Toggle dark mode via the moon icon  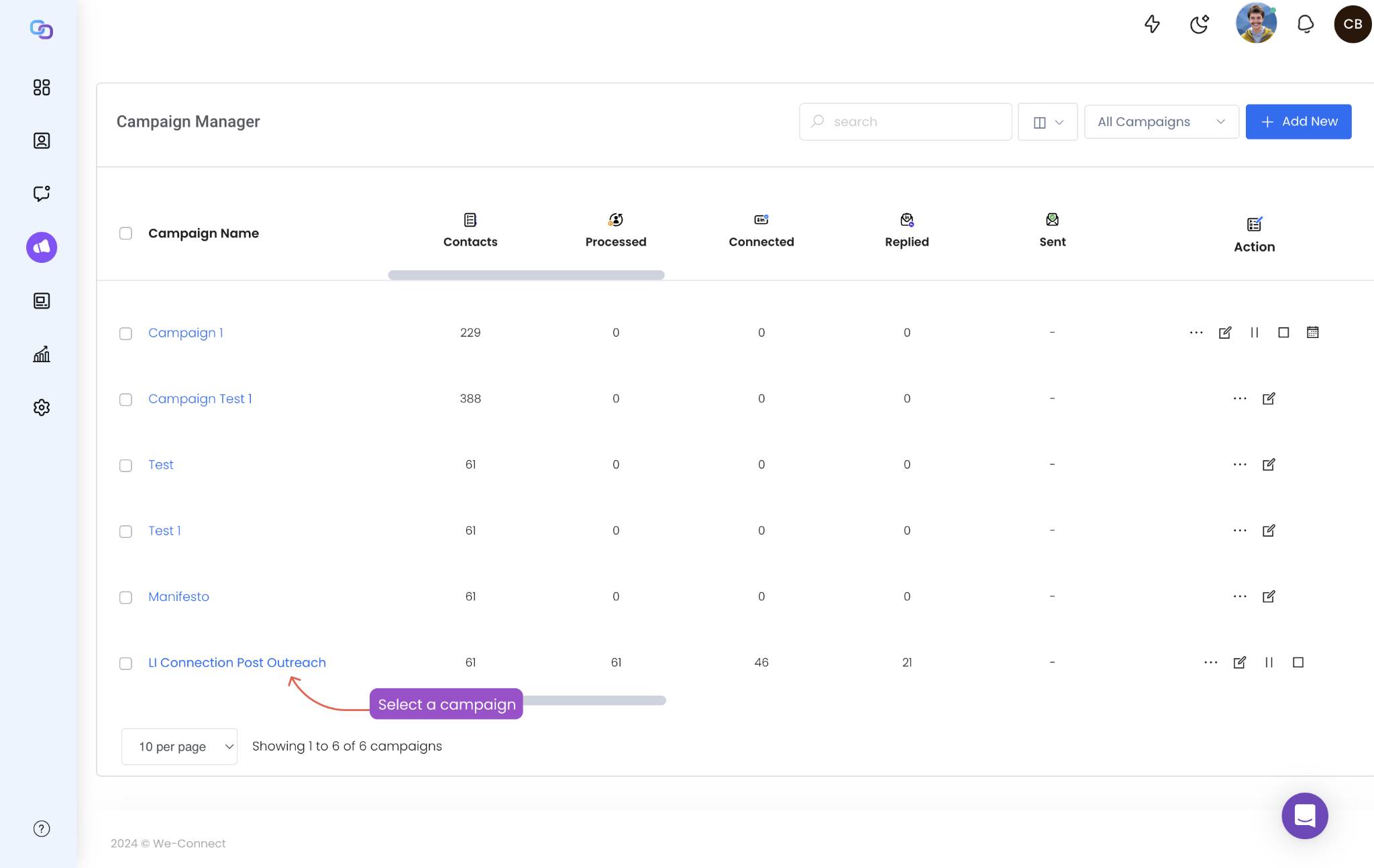(x=1199, y=23)
